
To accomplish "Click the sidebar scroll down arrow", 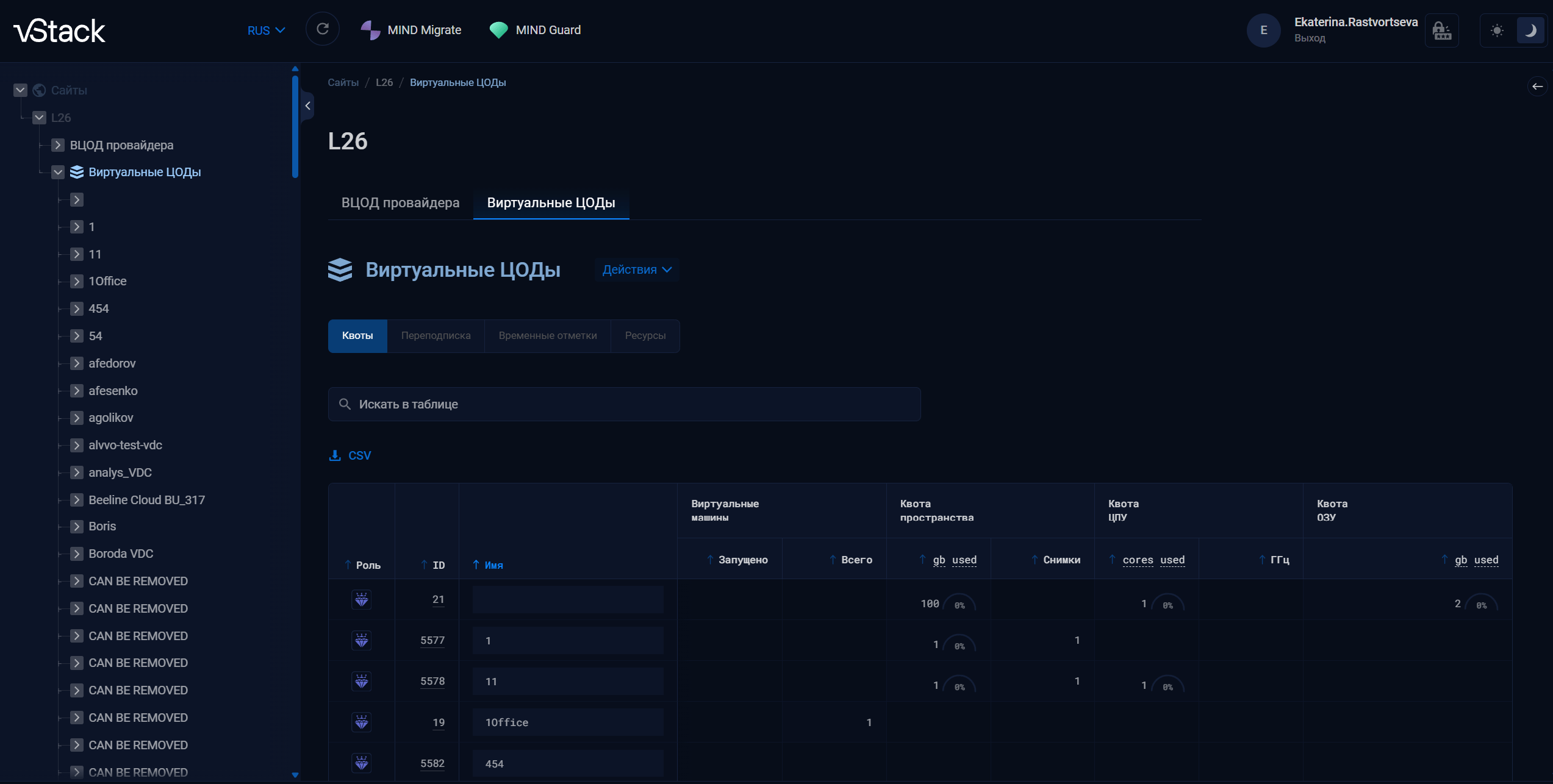I will click(x=295, y=775).
